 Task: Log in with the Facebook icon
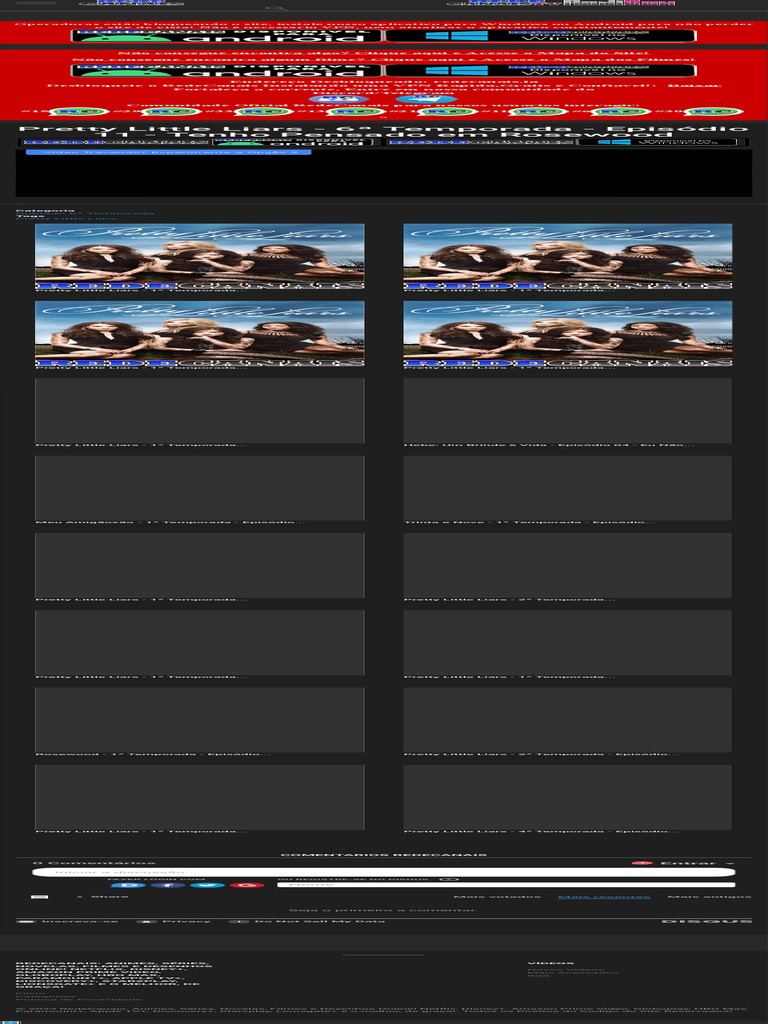click(x=168, y=885)
